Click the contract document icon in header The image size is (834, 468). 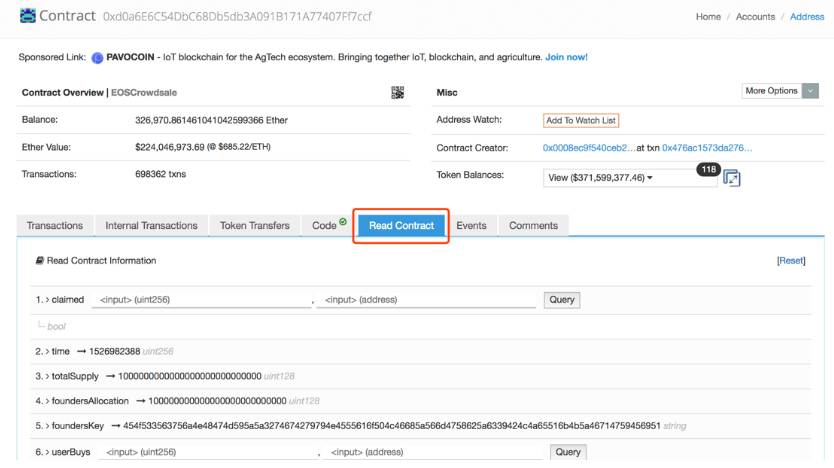click(27, 17)
